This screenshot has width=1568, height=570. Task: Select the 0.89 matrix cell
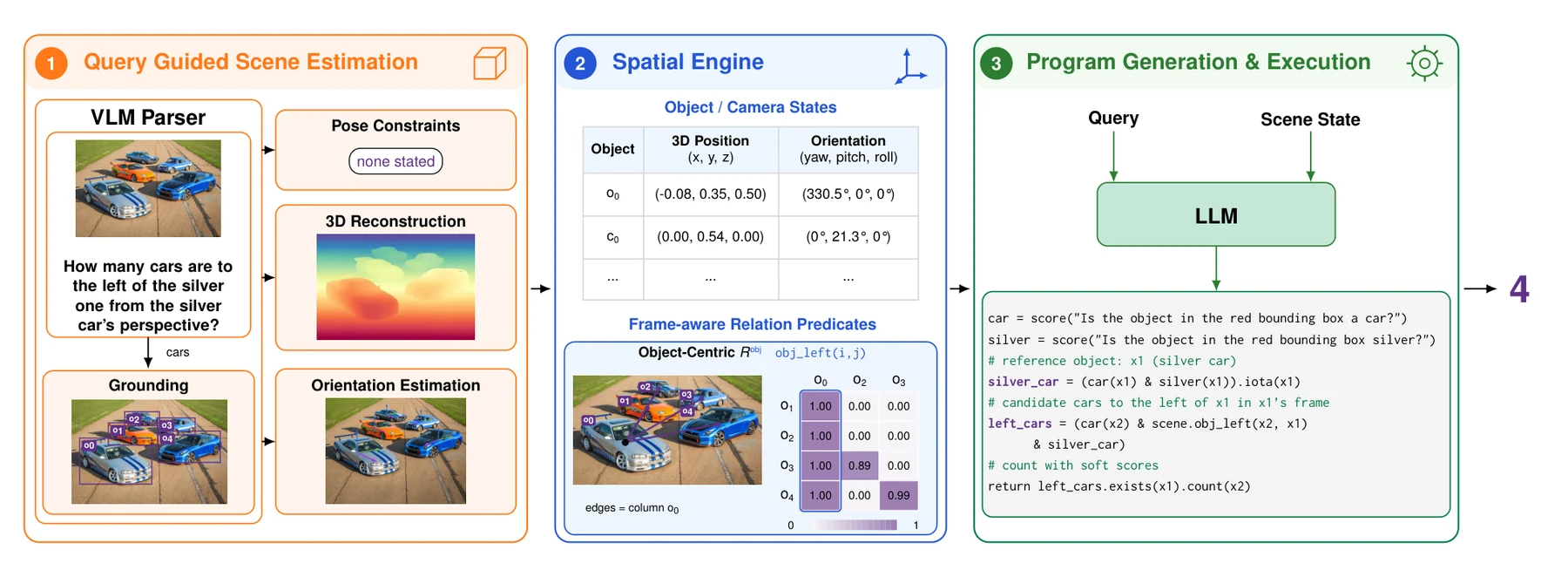860,465
